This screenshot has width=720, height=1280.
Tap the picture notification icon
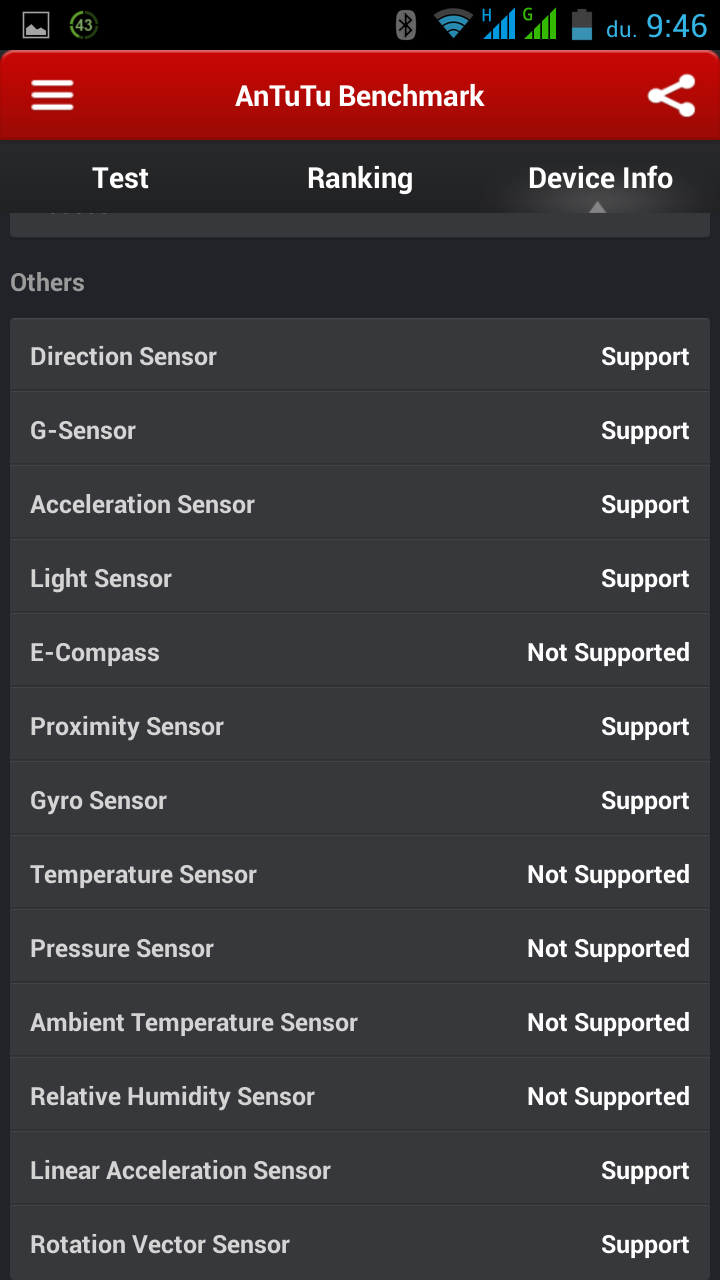36,26
